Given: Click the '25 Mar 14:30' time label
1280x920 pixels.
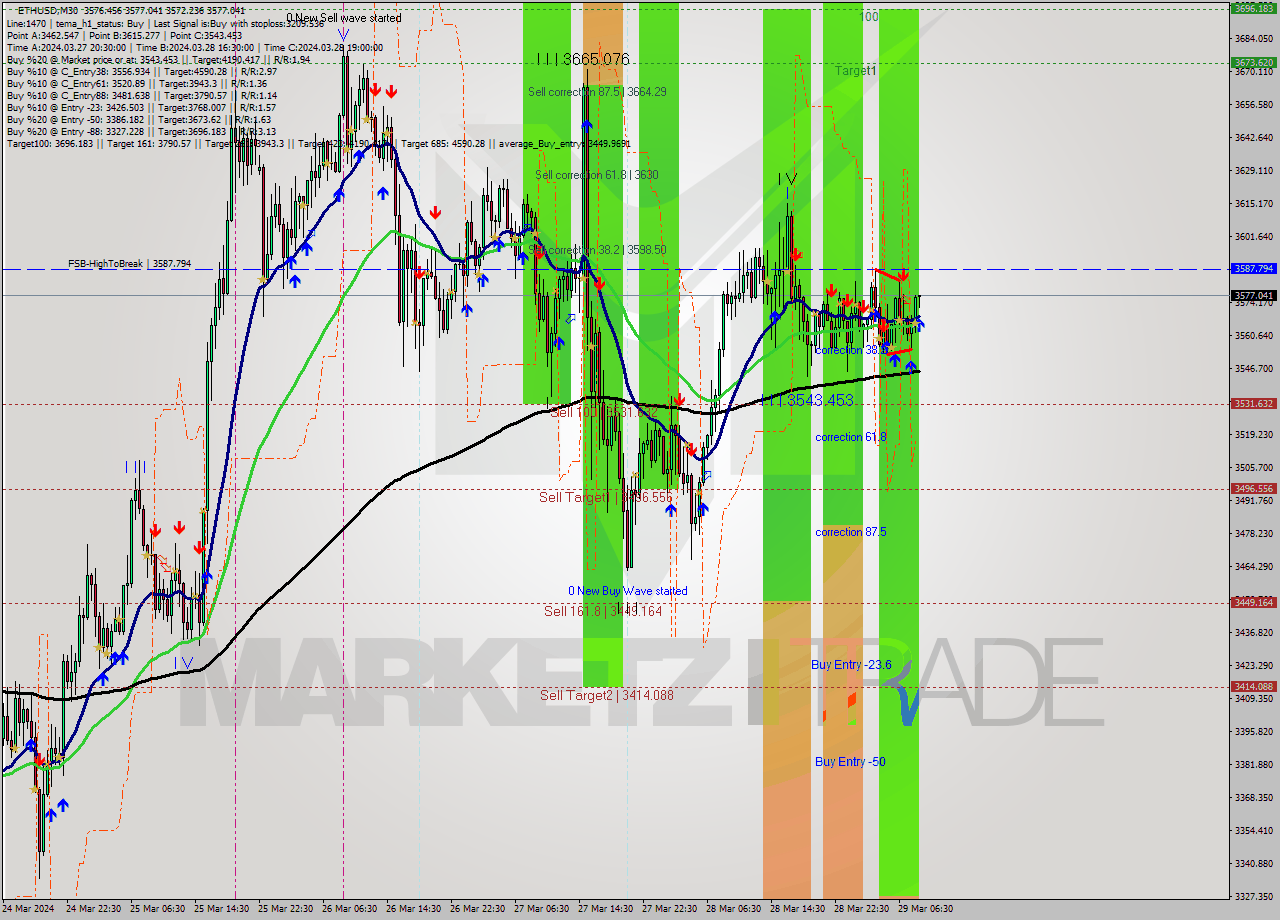Looking at the screenshot, I should (222, 909).
